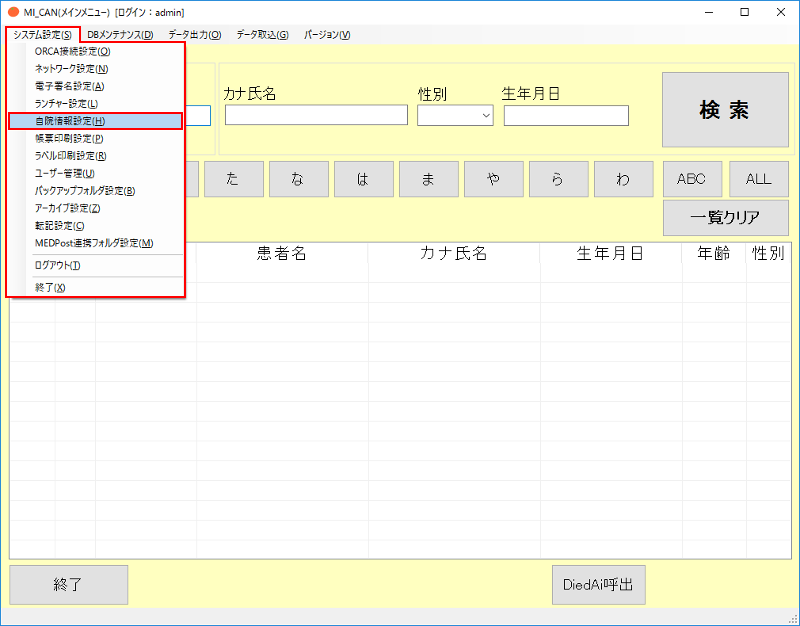Click the カナ氏名 input field
This screenshot has width=800, height=626.
(316, 116)
